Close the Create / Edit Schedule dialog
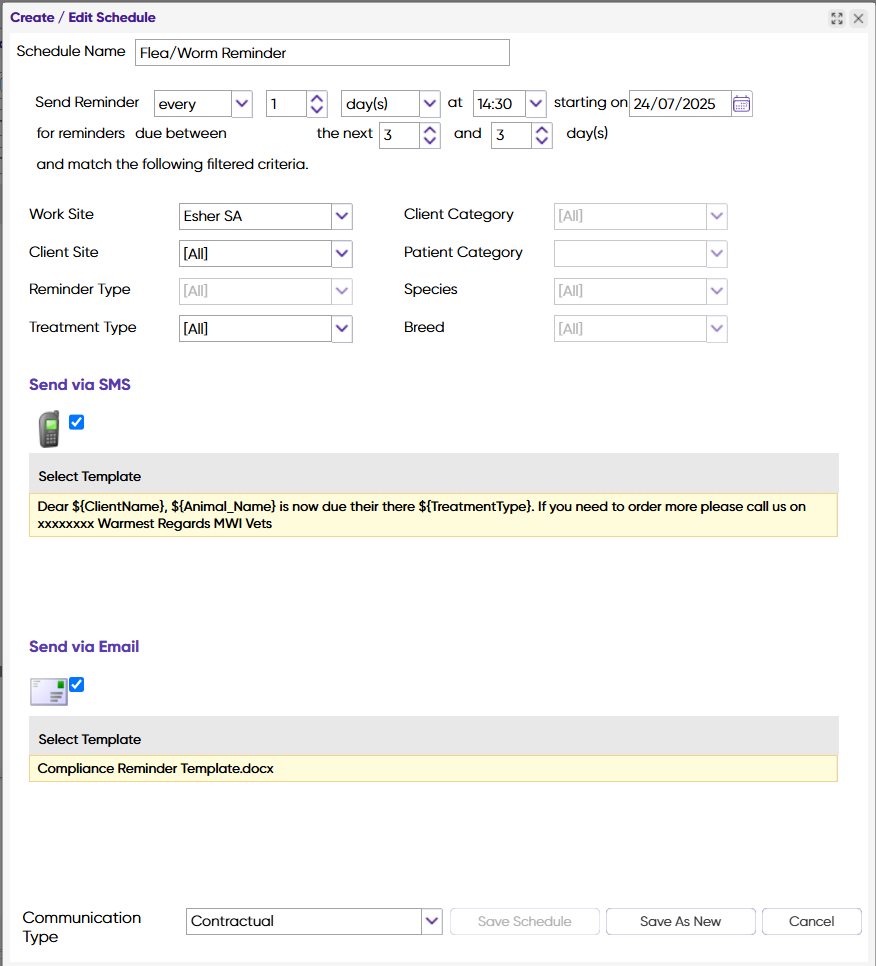876x966 pixels. [858, 18]
